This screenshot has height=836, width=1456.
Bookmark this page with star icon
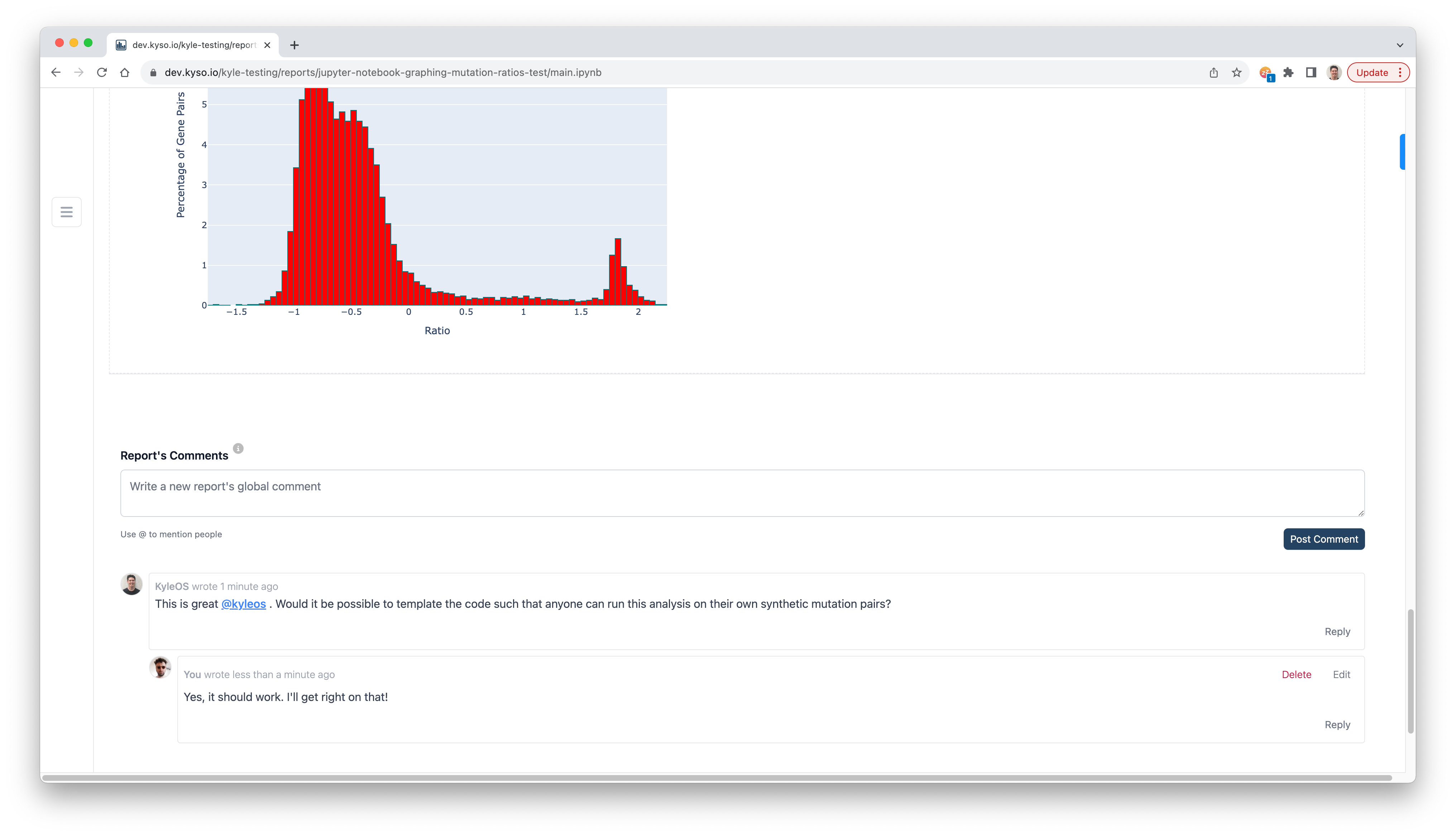point(1236,72)
